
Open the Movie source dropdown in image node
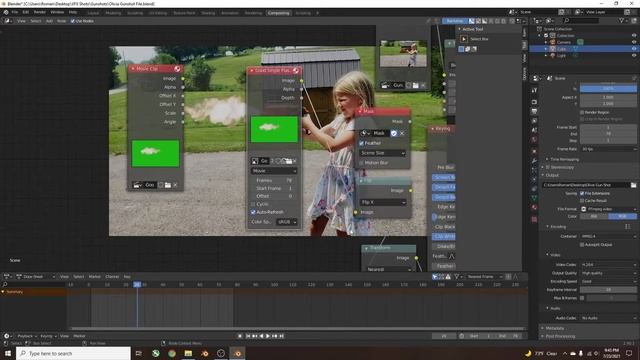[273, 171]
